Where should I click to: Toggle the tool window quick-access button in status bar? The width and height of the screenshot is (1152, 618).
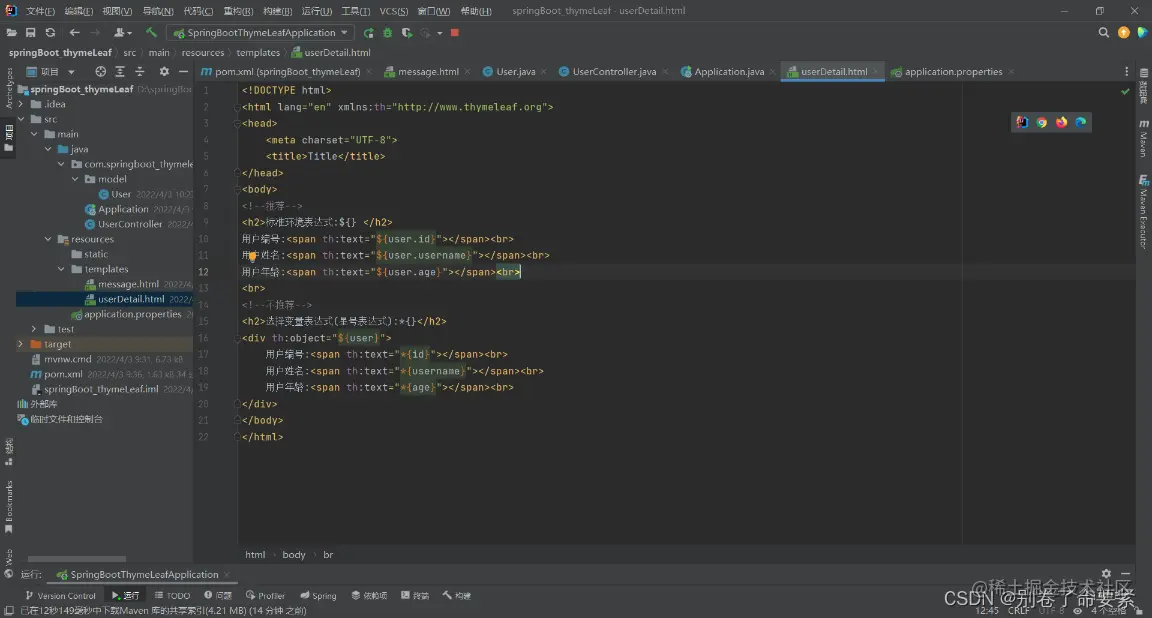(x=8, y=611)
